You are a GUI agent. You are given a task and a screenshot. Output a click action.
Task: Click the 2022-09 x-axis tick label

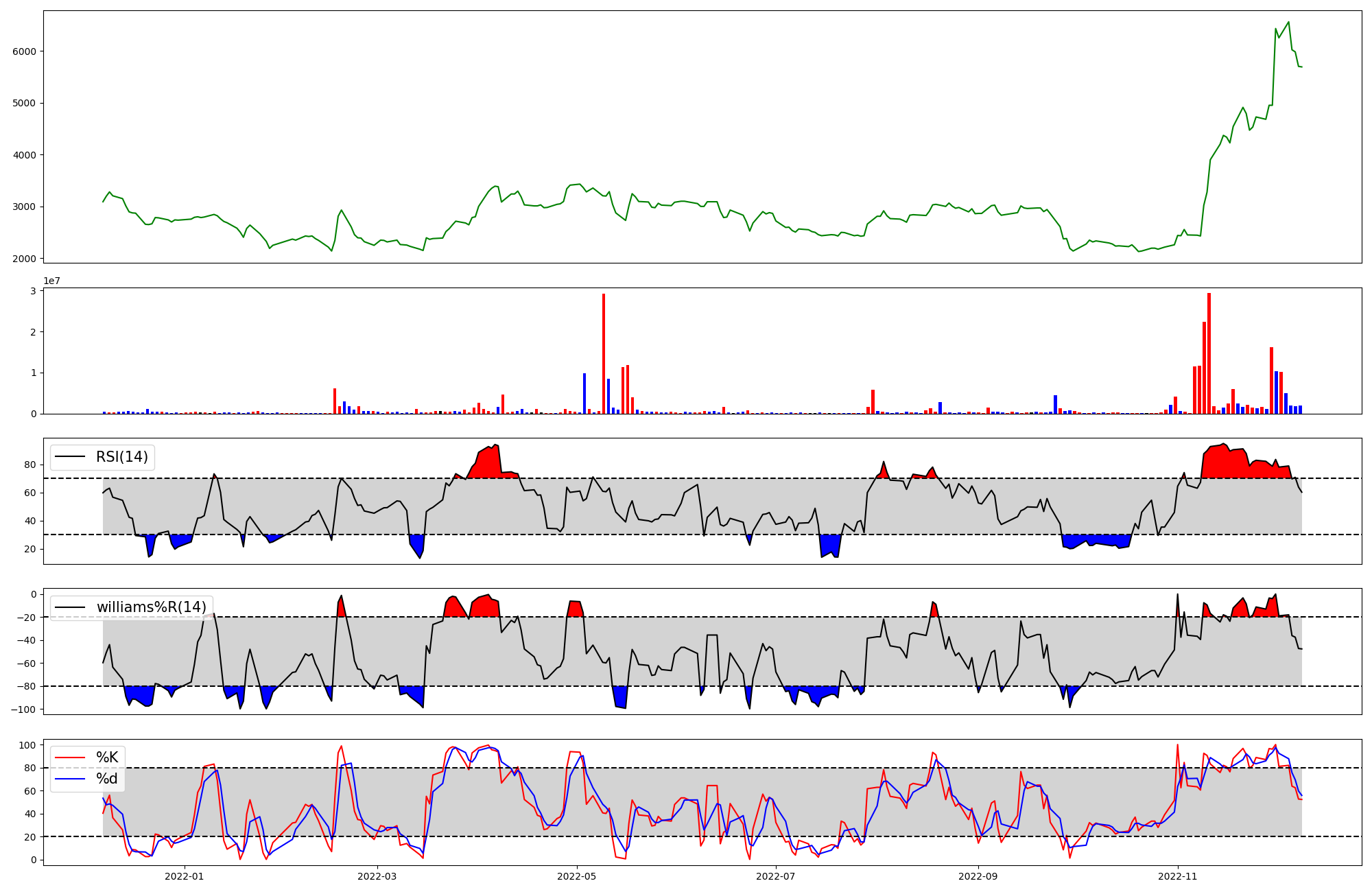tap(978, 876)
